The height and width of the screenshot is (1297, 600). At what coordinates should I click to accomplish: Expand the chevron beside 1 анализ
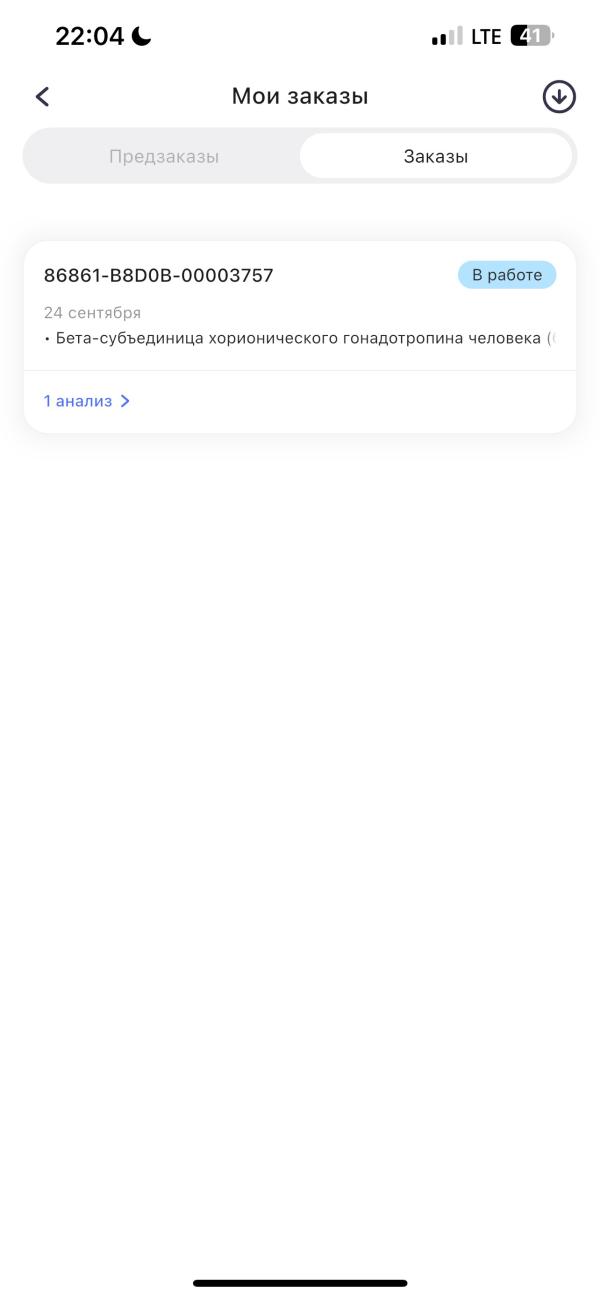[125, 401]
